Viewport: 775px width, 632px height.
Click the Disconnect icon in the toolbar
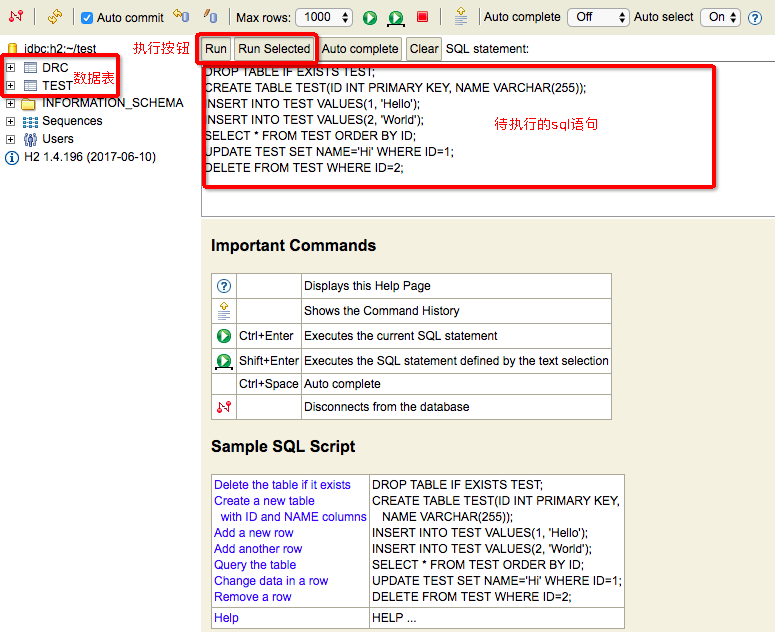point(16,16)
